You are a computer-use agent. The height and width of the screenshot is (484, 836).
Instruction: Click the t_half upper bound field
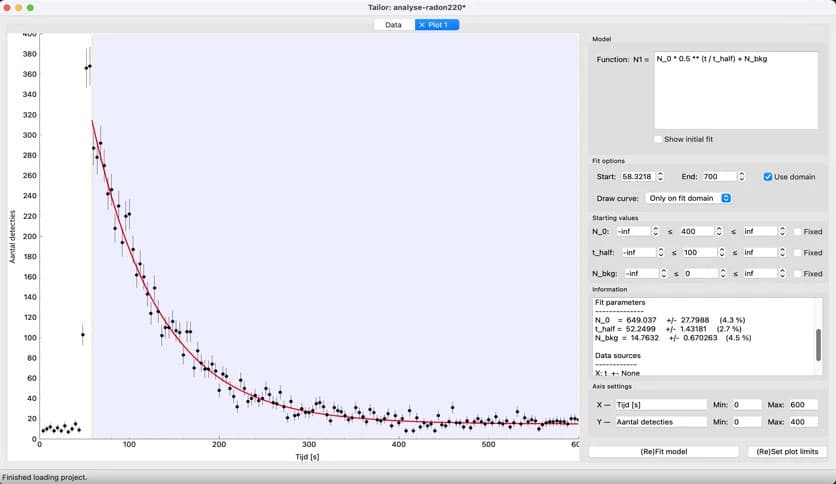click(760, 253)
